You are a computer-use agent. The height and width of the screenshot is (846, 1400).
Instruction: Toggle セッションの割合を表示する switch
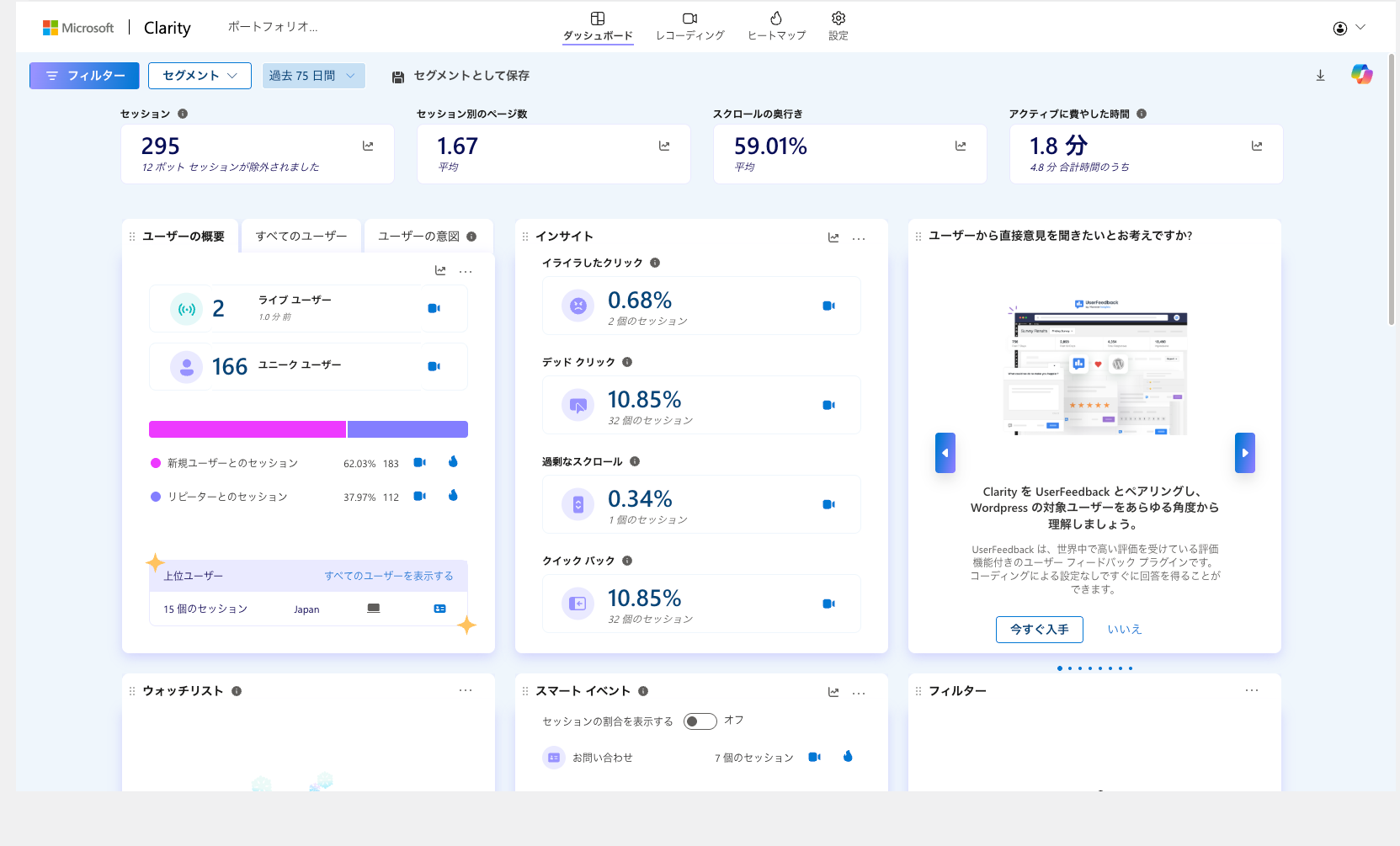(x=700, y=721)
